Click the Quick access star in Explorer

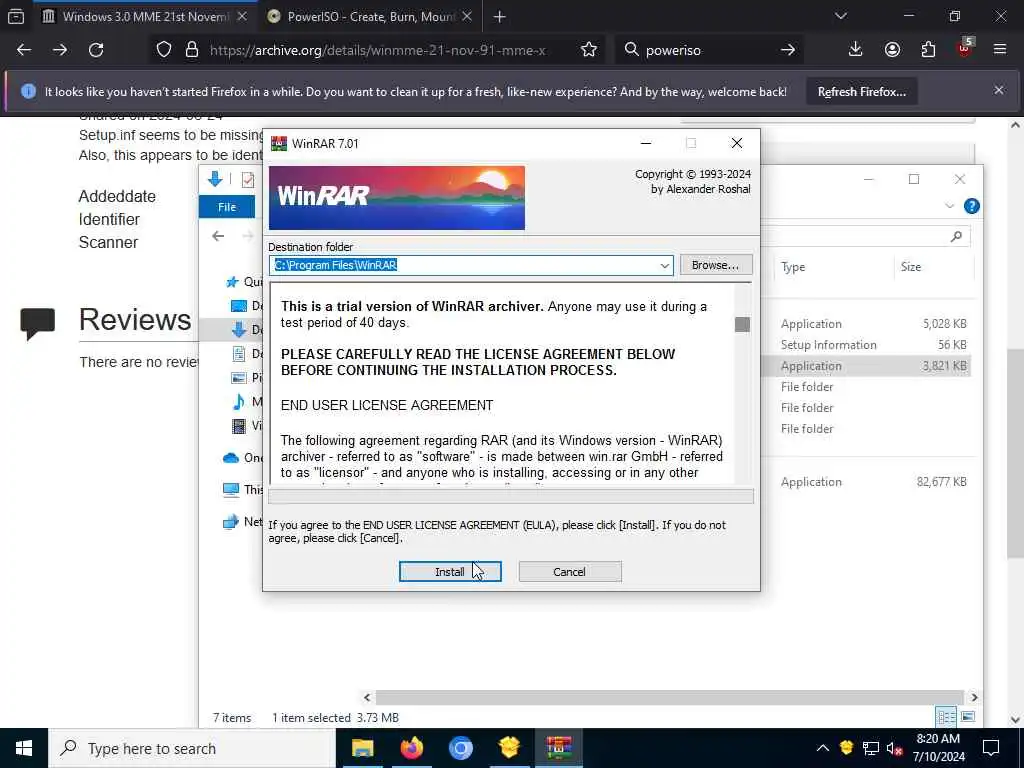(232, 282)
